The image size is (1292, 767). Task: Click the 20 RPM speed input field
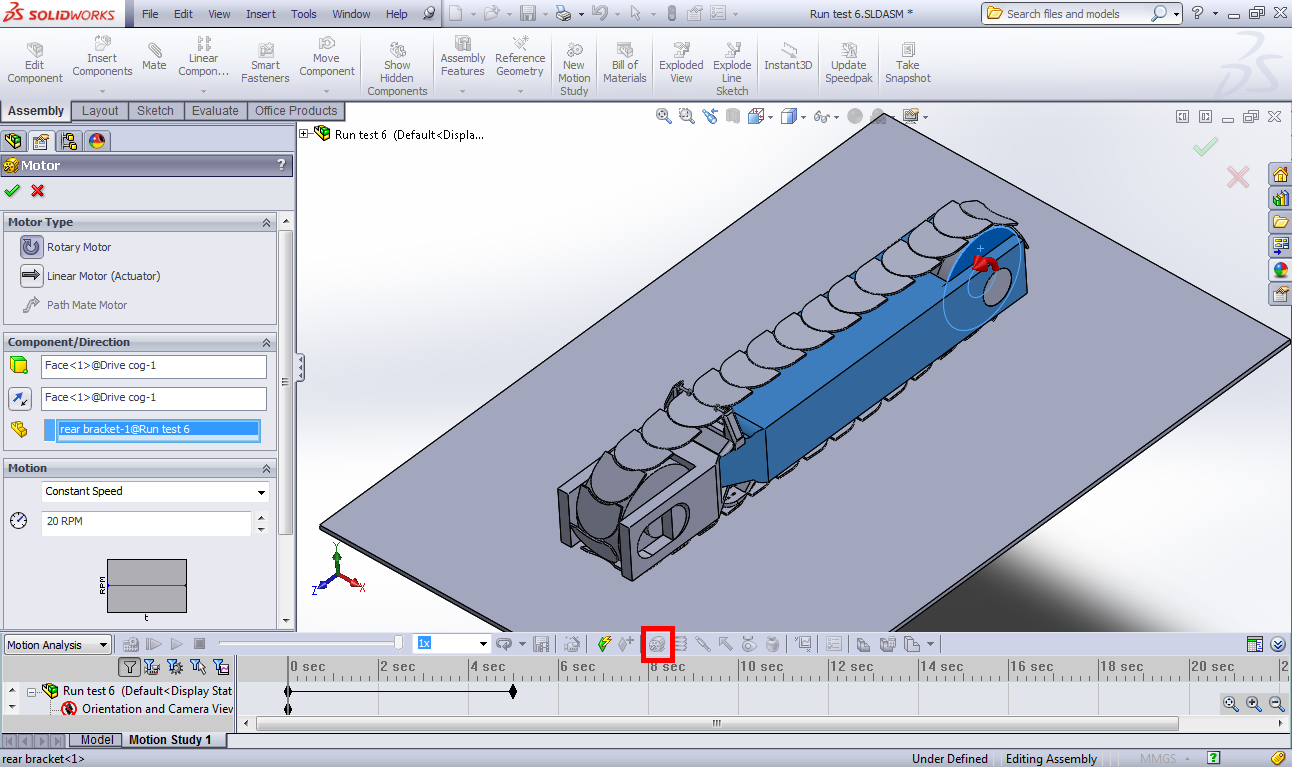point(146,522)
